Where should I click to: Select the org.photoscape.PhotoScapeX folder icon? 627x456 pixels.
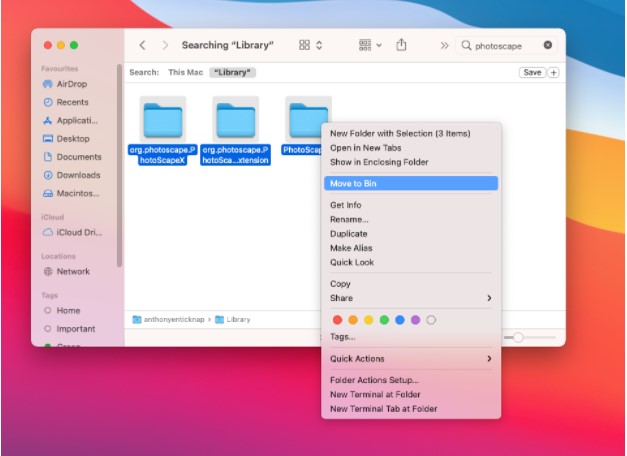point(163,120)
